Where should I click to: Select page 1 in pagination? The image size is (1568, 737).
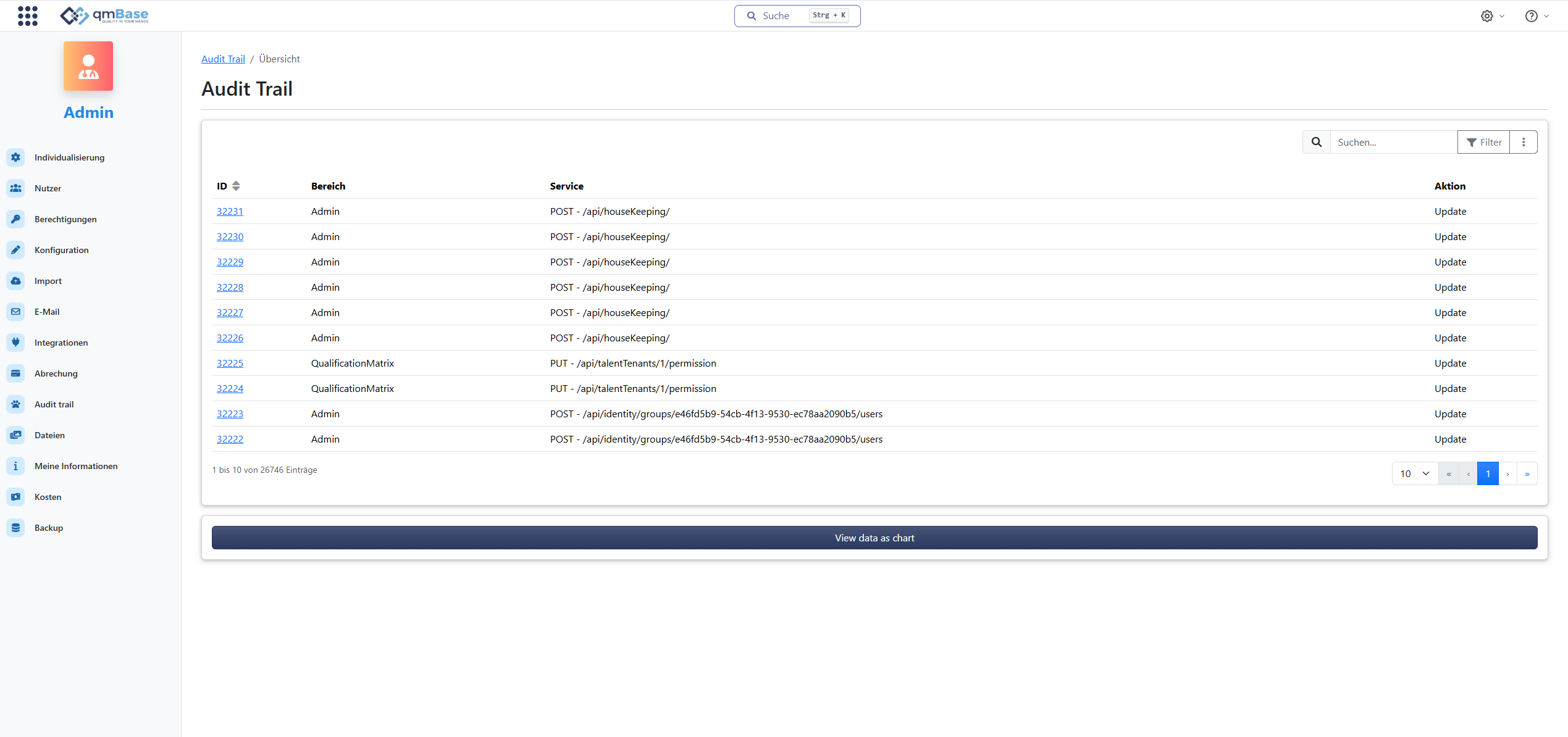click(1488, 473)
